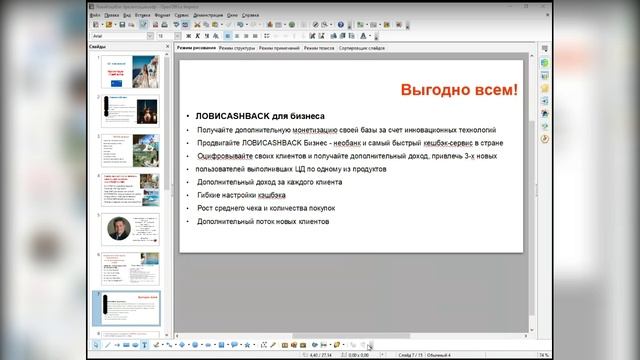640x360 pixels.
Task: Toggle text shadow formatting
Action: click(216, 36)
